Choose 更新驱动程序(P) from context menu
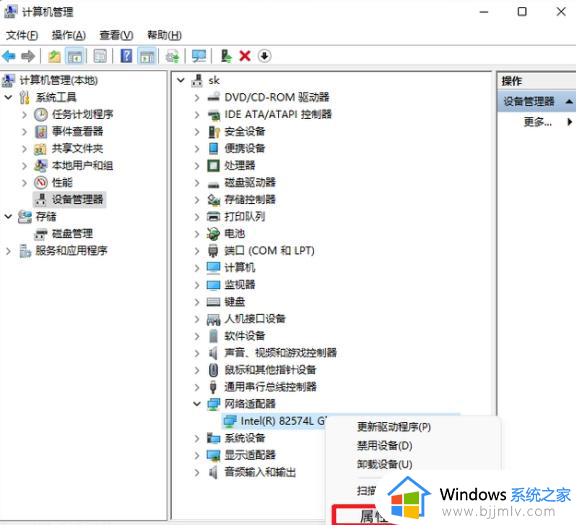This screenshot has height=525, width=576. point(394,427)
